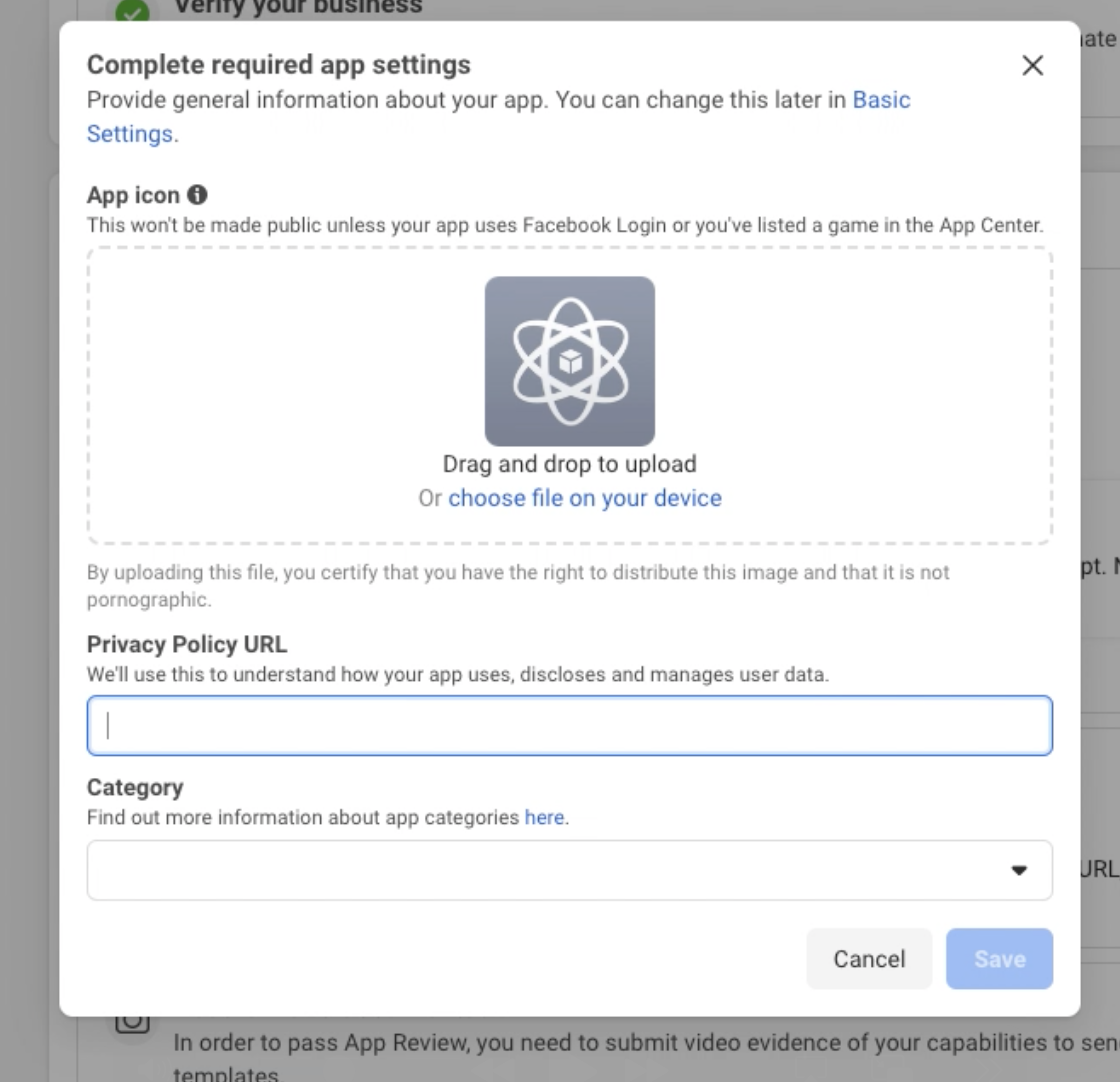The height and width of the screenshot is (1082, 1120).
Task: Click the "Verify your business" heading behind the dialog
Action: 299,8
